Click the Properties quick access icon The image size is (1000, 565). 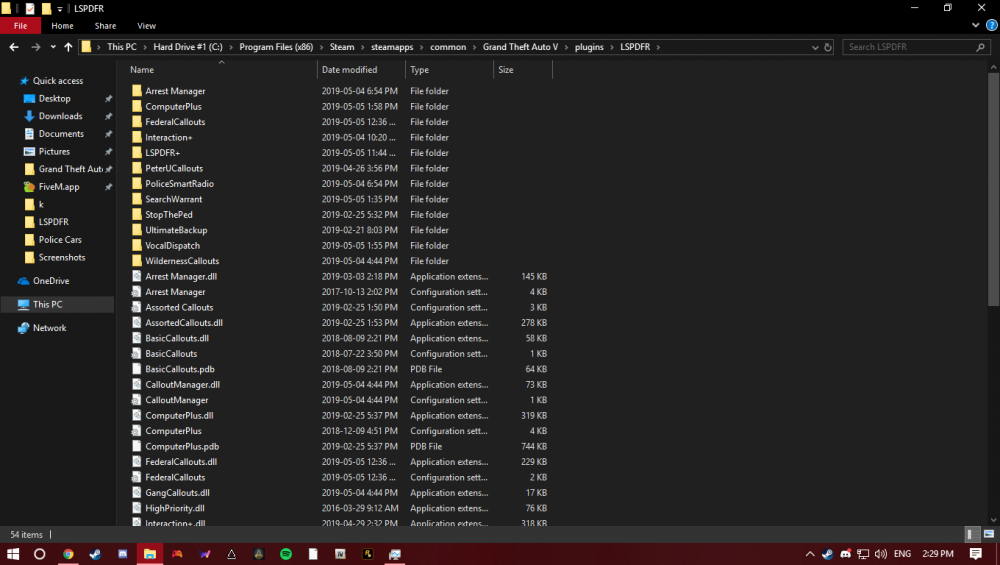tap(30, 9)
